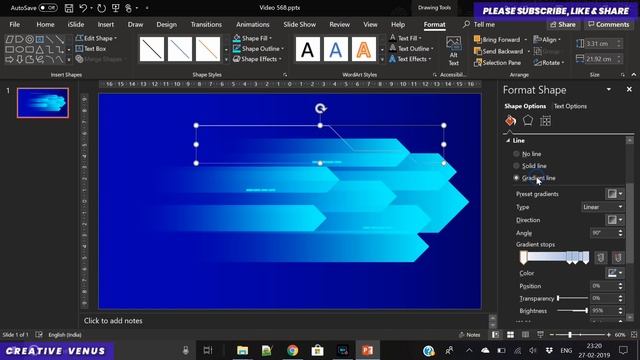Toggle the AutoSave switch

[48, 8]
